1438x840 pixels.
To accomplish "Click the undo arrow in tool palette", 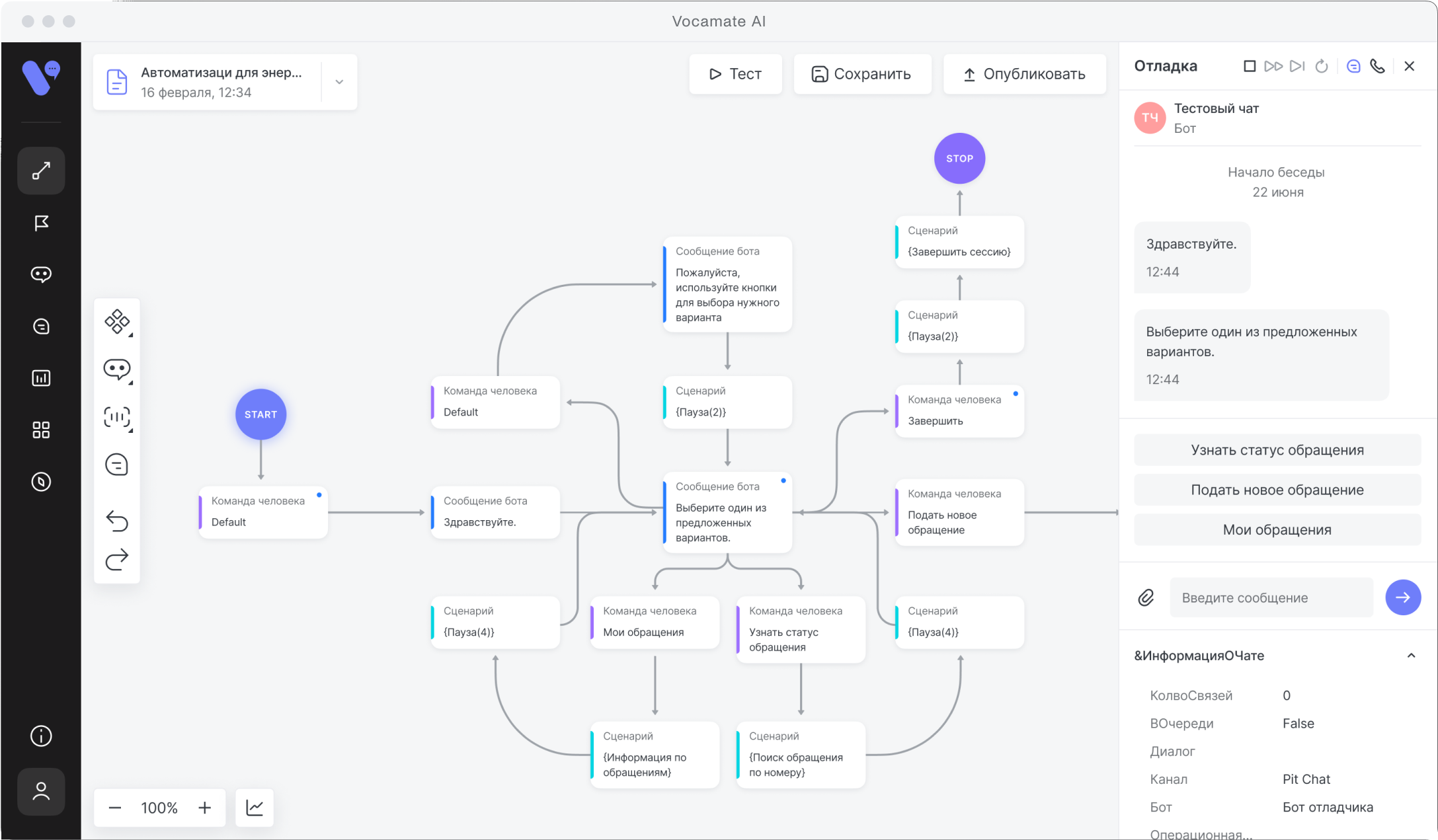I will 117,521.
